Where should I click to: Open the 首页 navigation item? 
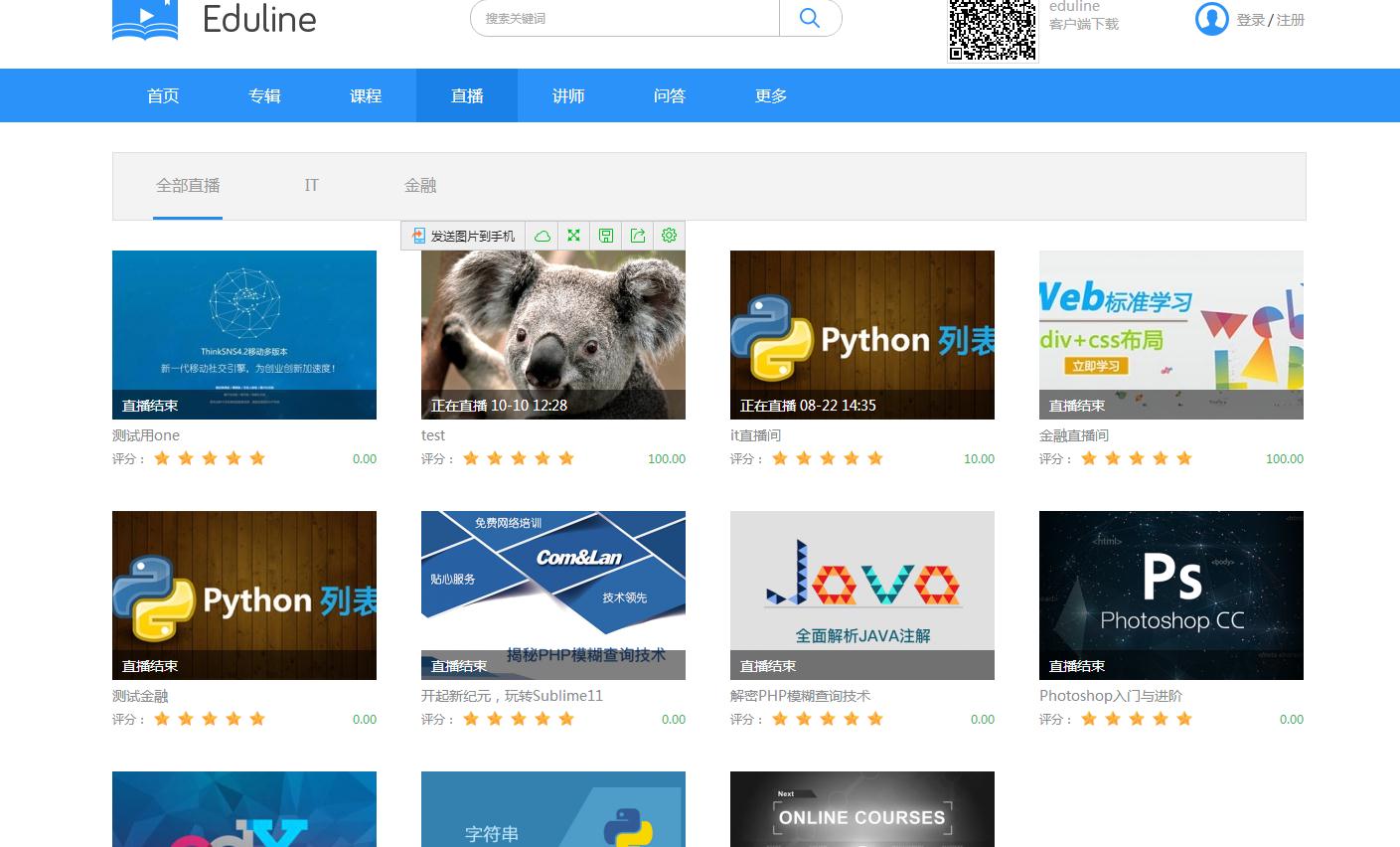tap(163, 95)
